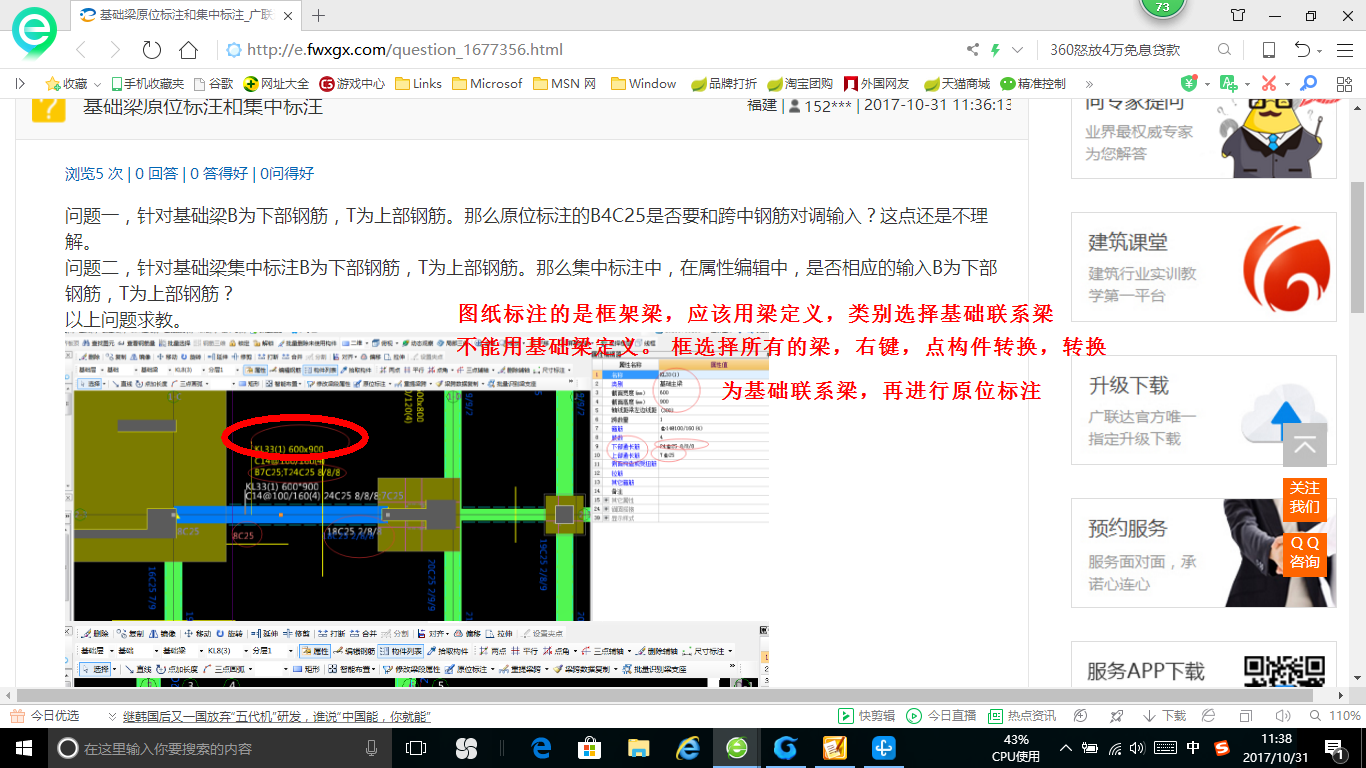Open MSN 网 bookmark folder
The image size is (1366, 768).
click(x=565, y=84)
